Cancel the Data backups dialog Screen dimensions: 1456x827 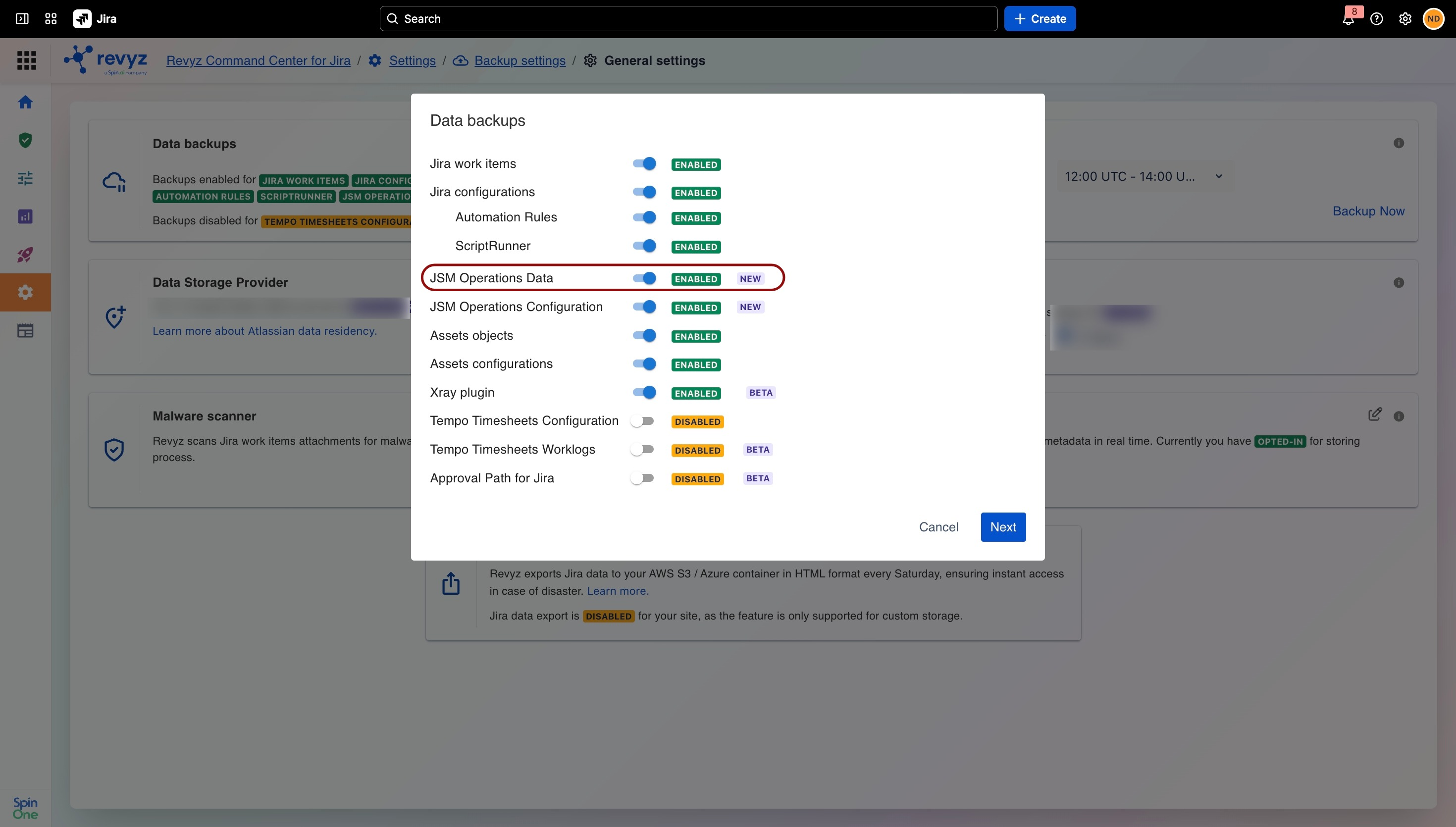pos(938,527)
